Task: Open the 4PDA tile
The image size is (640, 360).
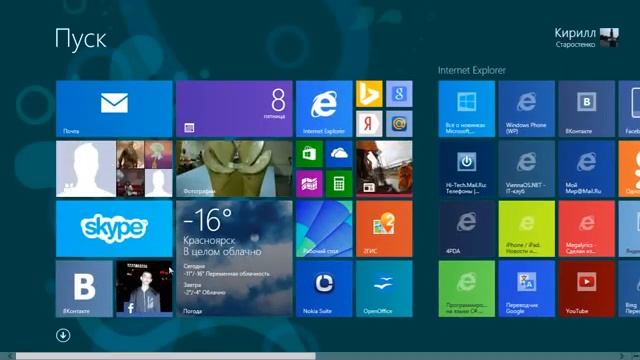Action: point(467,229)
